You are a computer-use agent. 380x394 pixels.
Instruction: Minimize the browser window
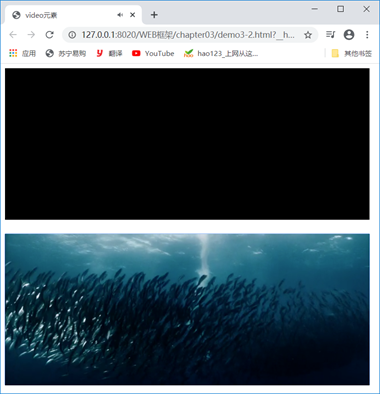click(314, 9)
